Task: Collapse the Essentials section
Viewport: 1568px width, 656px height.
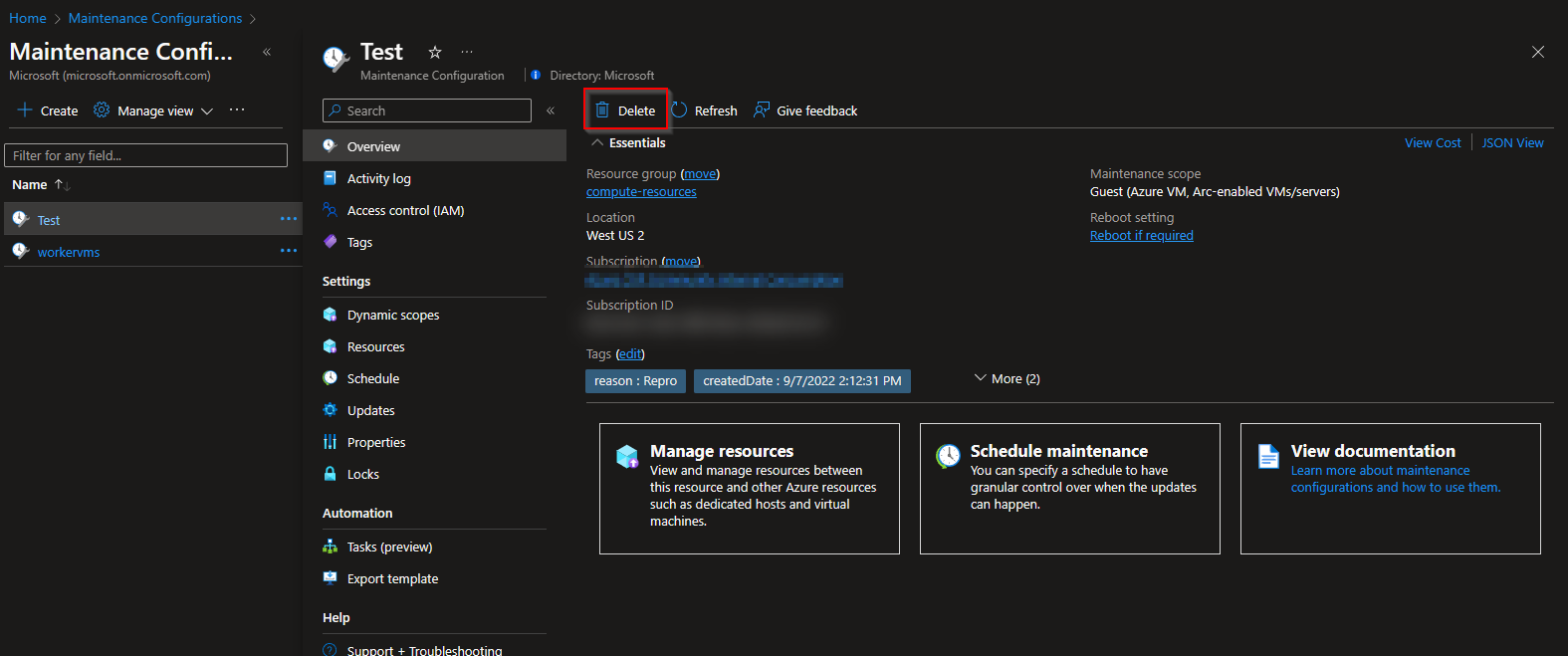Action: [597, 142]
